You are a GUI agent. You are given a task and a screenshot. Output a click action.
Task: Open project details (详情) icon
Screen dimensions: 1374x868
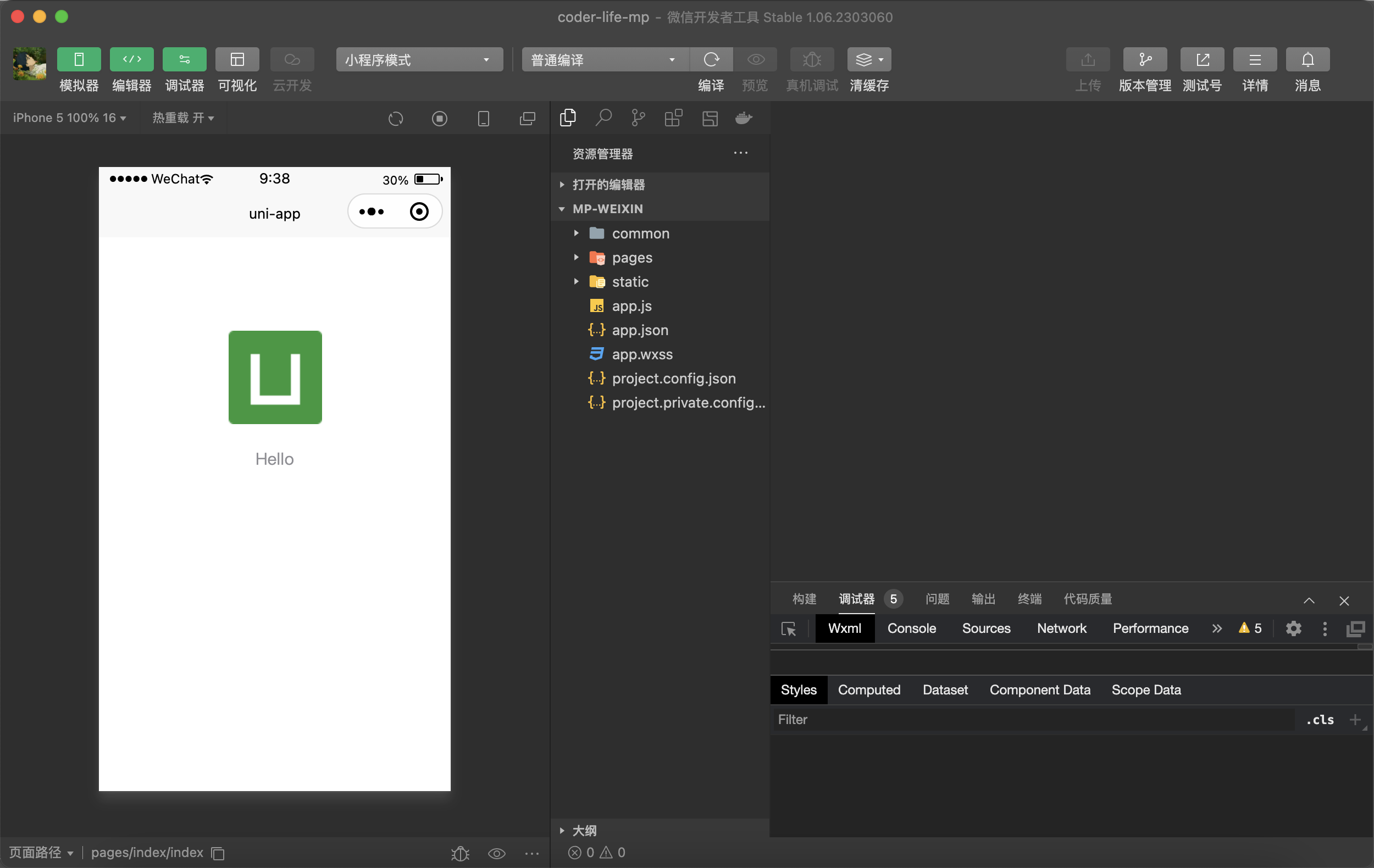[x=1255, y=59]
